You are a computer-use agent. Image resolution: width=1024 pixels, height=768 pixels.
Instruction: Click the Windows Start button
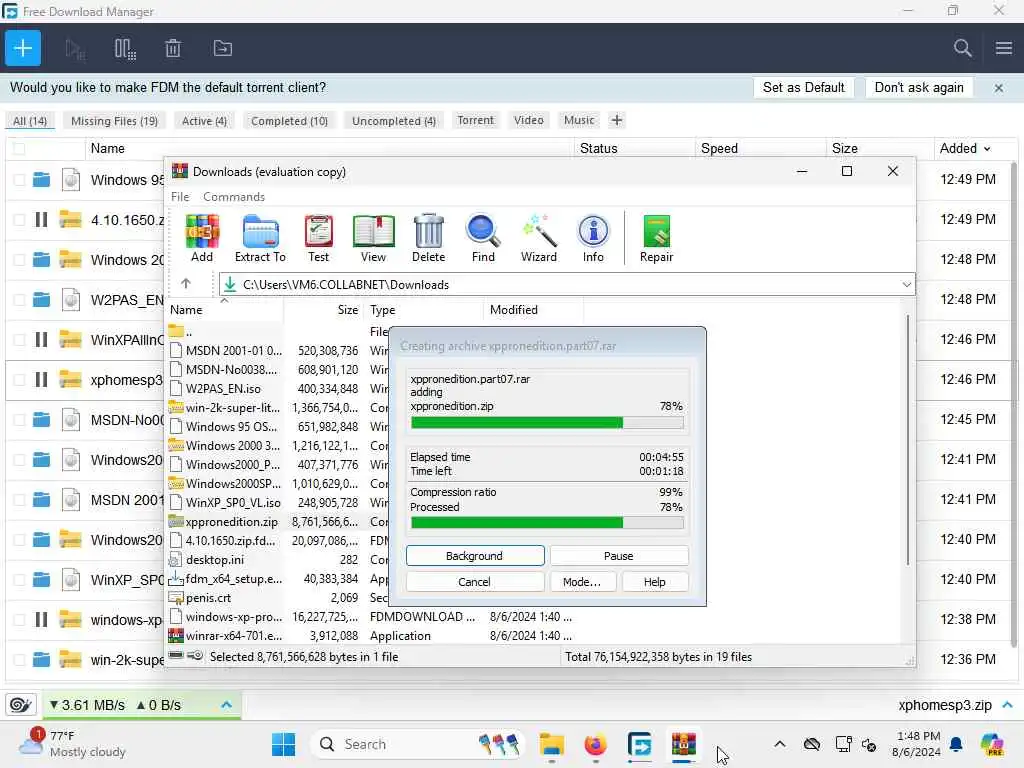click(283, 744)
